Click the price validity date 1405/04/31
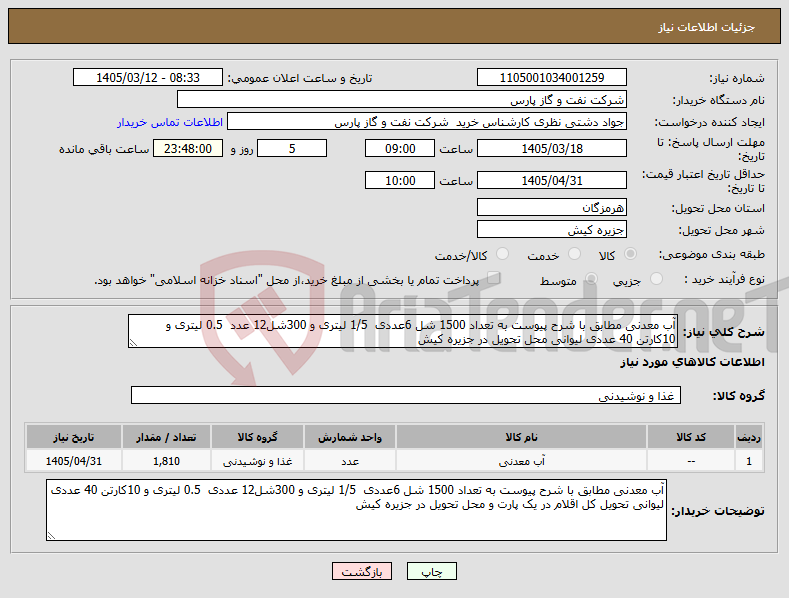Screen dimensions: 789x598 [551, 180]
